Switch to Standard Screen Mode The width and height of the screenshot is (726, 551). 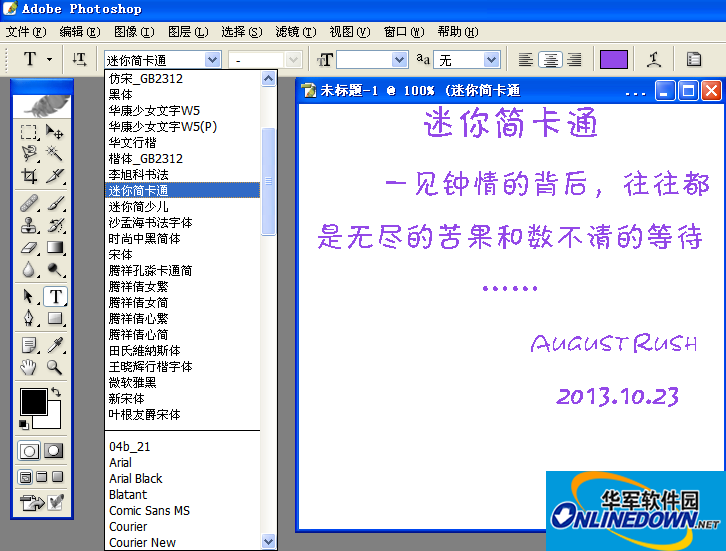click(x=26, y=477)
